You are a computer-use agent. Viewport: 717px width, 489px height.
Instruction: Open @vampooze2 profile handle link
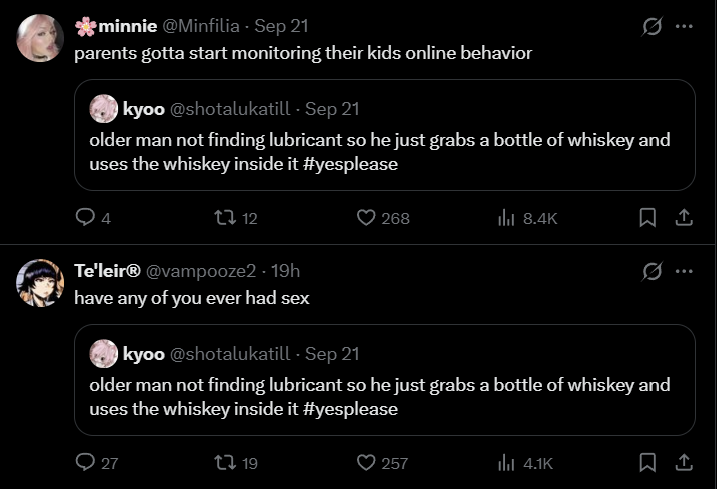point(201,271)
